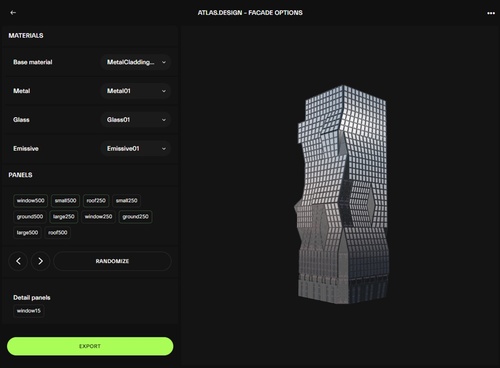
Task: Open the Glass01 selector
Action: (x=136, y=120)
